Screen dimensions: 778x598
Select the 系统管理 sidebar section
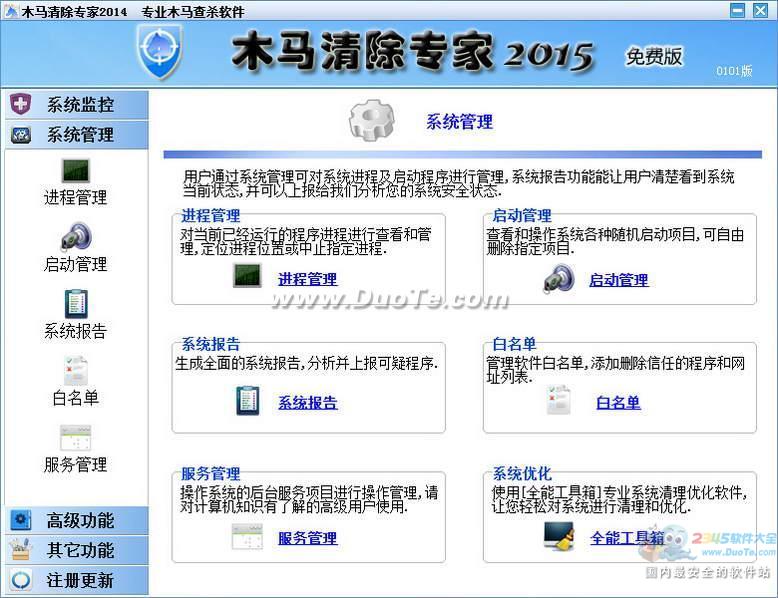[x=76, y=134]
